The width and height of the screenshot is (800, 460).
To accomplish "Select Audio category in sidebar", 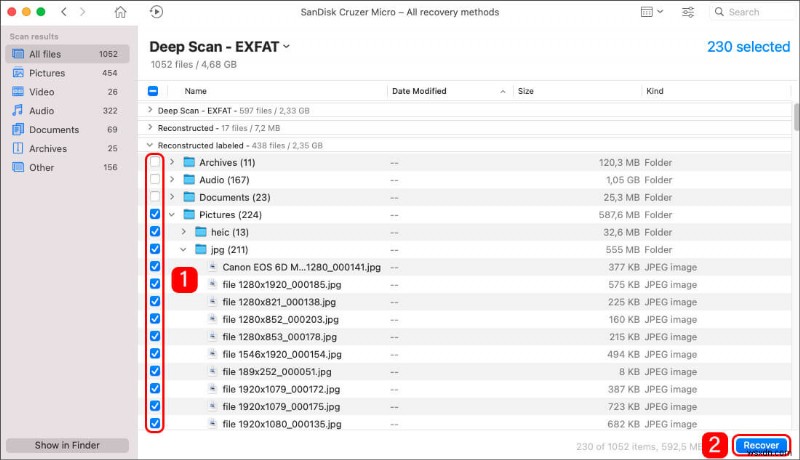I will [67, 111].
